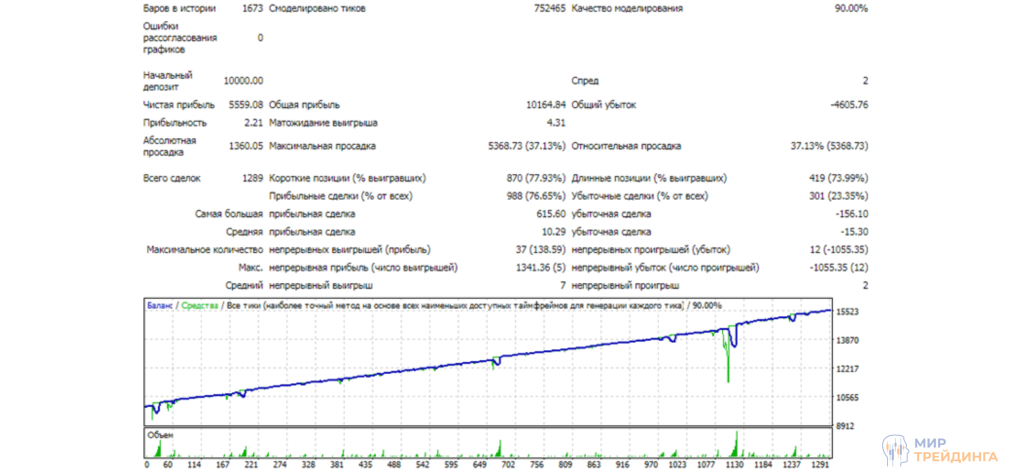Click the deep equity drawdown spike near 1130

727,370
